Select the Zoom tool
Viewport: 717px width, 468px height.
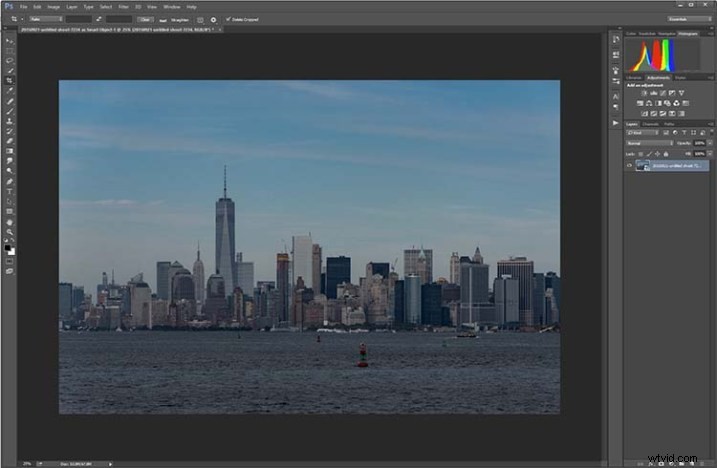pos(10,232)
